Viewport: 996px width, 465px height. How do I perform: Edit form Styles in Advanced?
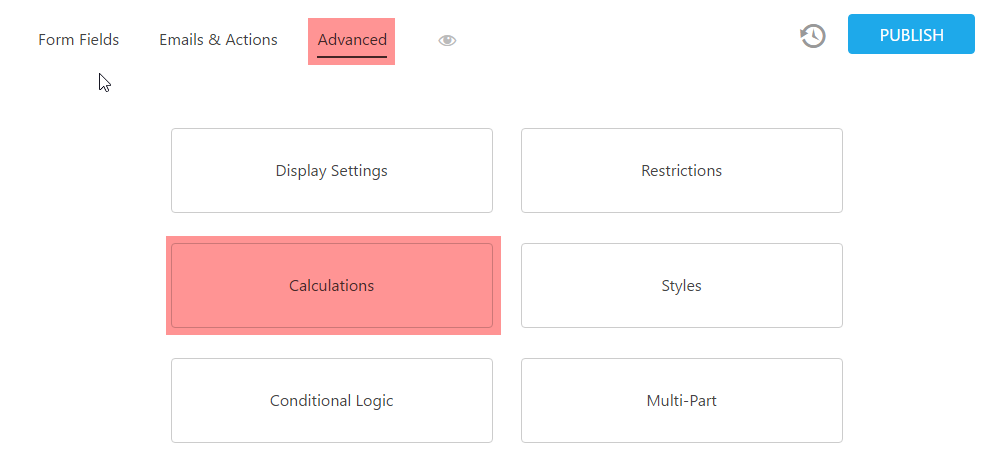coord(681,286)
